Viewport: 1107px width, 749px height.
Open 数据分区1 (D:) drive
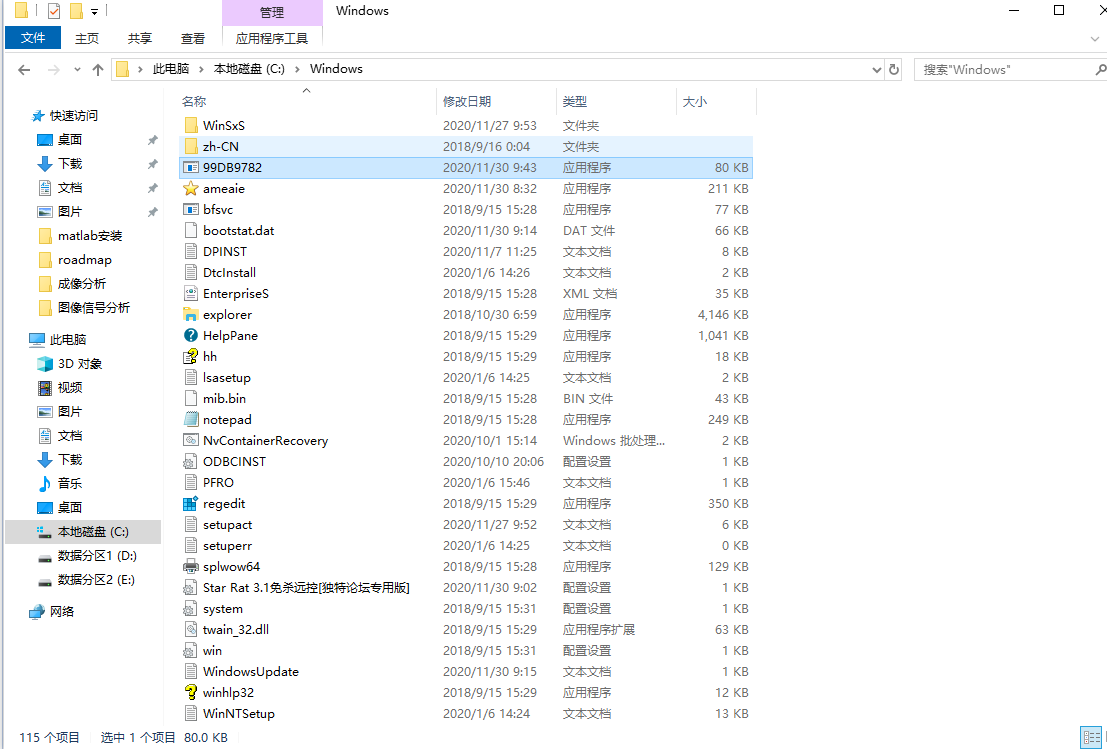tap(97, 556)
